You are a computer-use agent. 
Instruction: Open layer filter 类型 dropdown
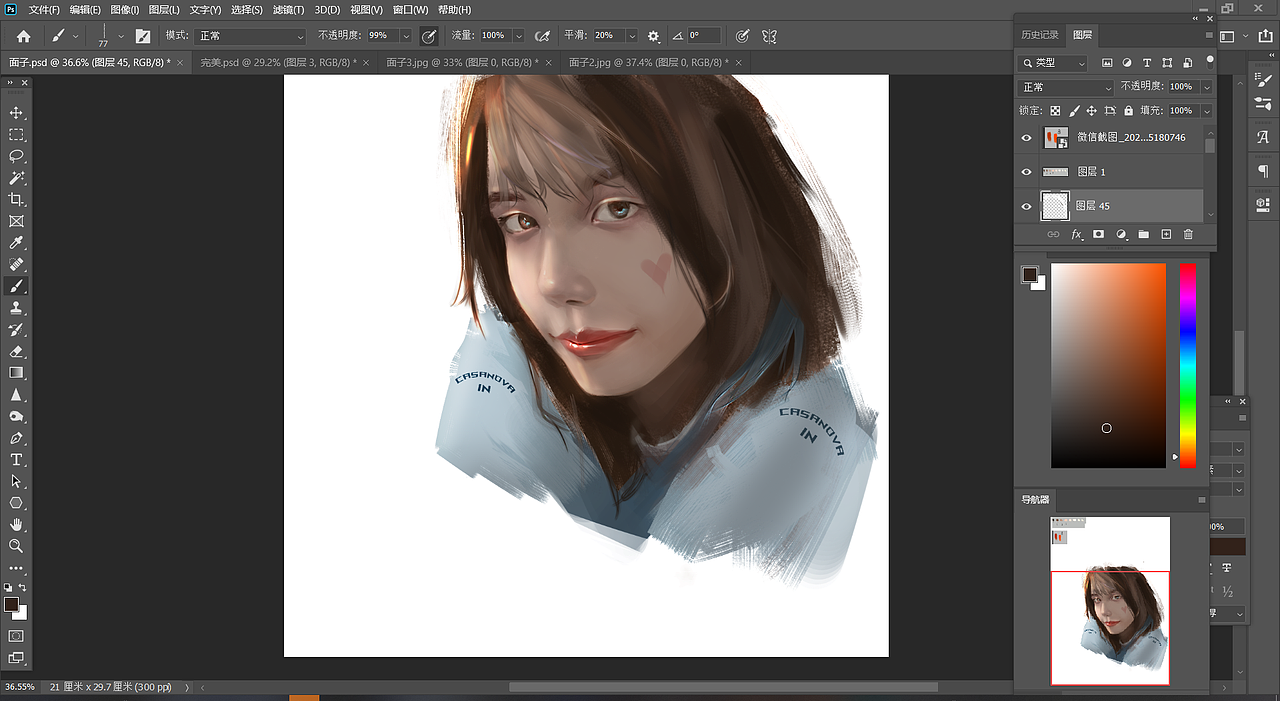point(1053,63)
